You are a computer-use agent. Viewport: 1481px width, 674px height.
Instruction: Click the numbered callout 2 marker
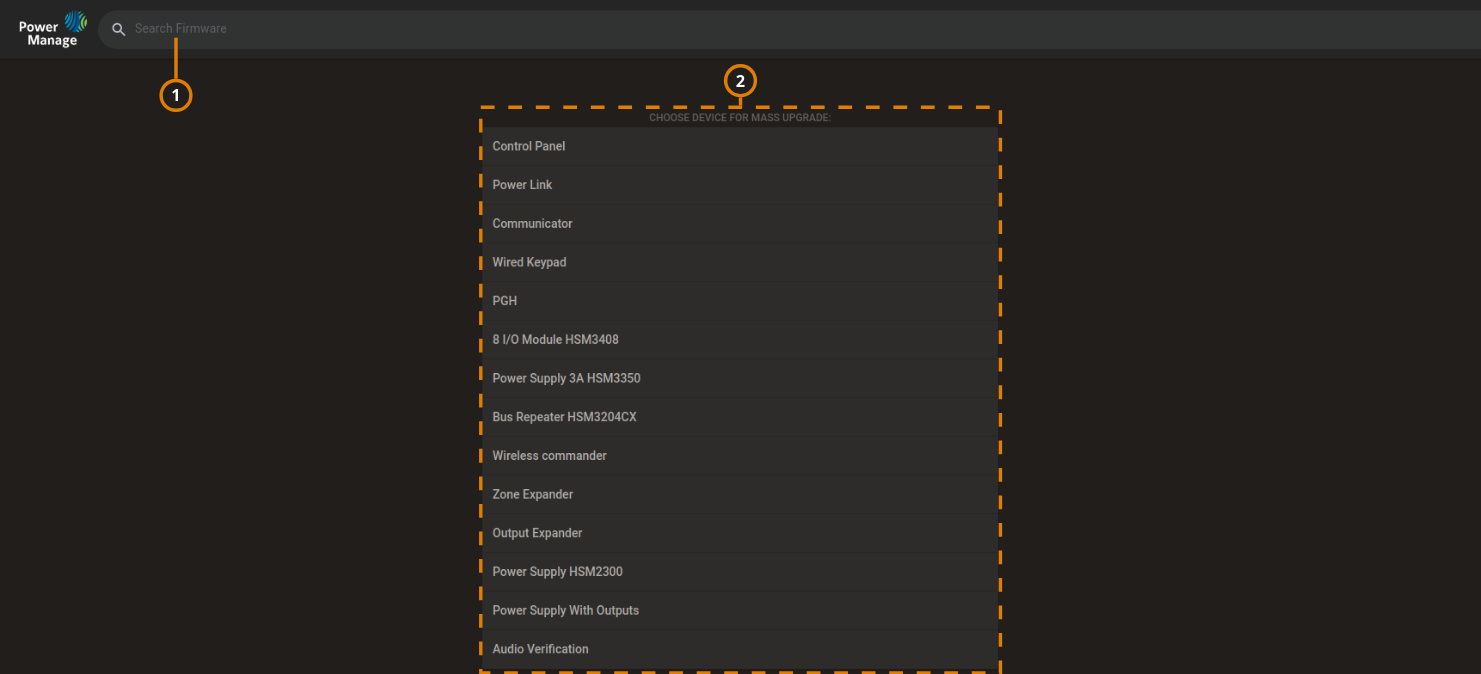pos(741,81)
